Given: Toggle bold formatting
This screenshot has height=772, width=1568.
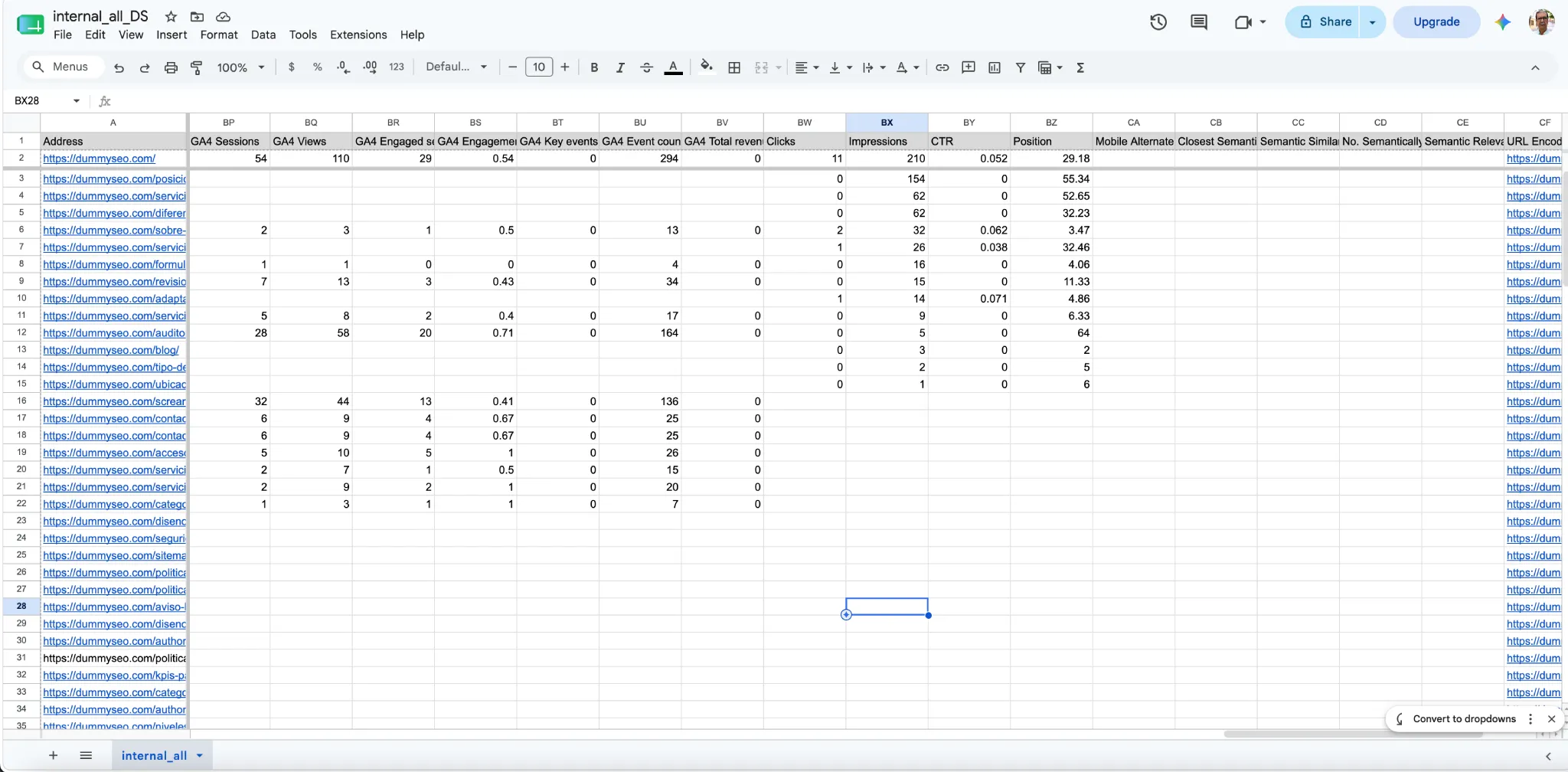Looking at the screenshot, I should pyautogui.click(x=594, y=67).
